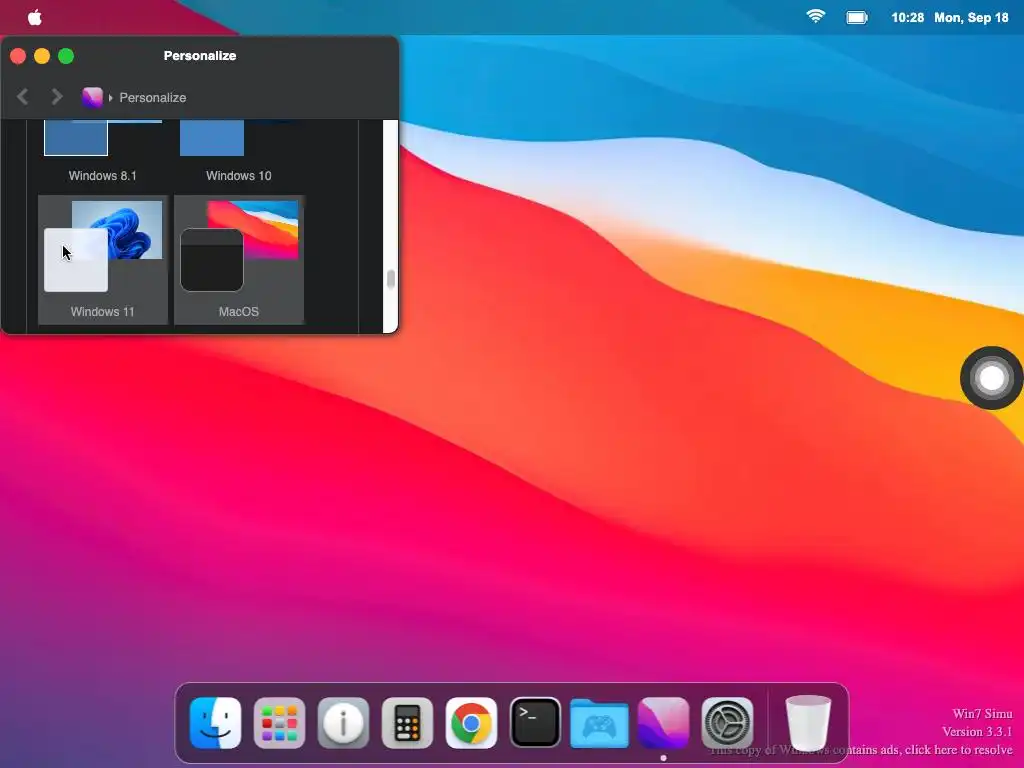This screenshot has width=1024, height=768.
Task: Open the info app in dock
Action: coord(343,723)
